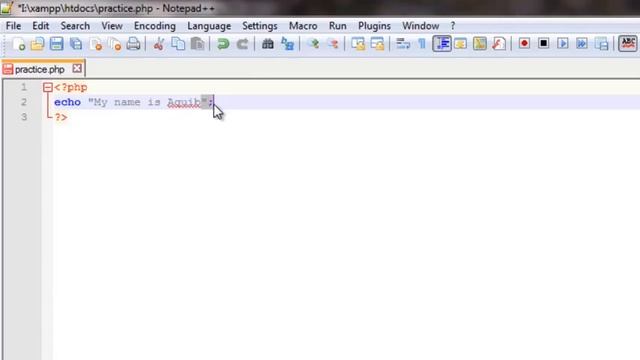Click the <?php opening tag text

pos(71,87)
